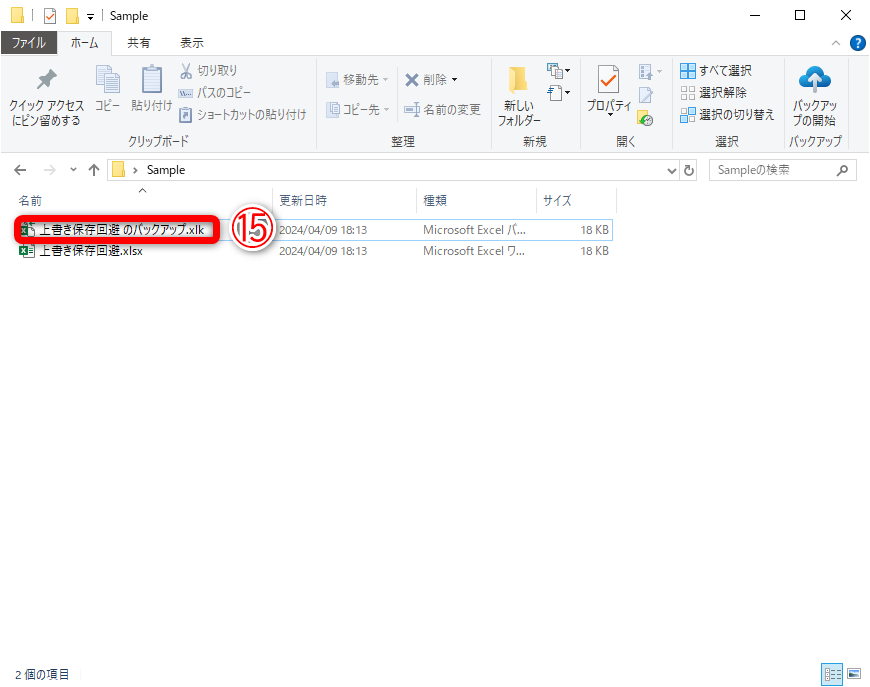Go up to the parent folder
Screen dimensions: 870x687
[x=94, y=170]
